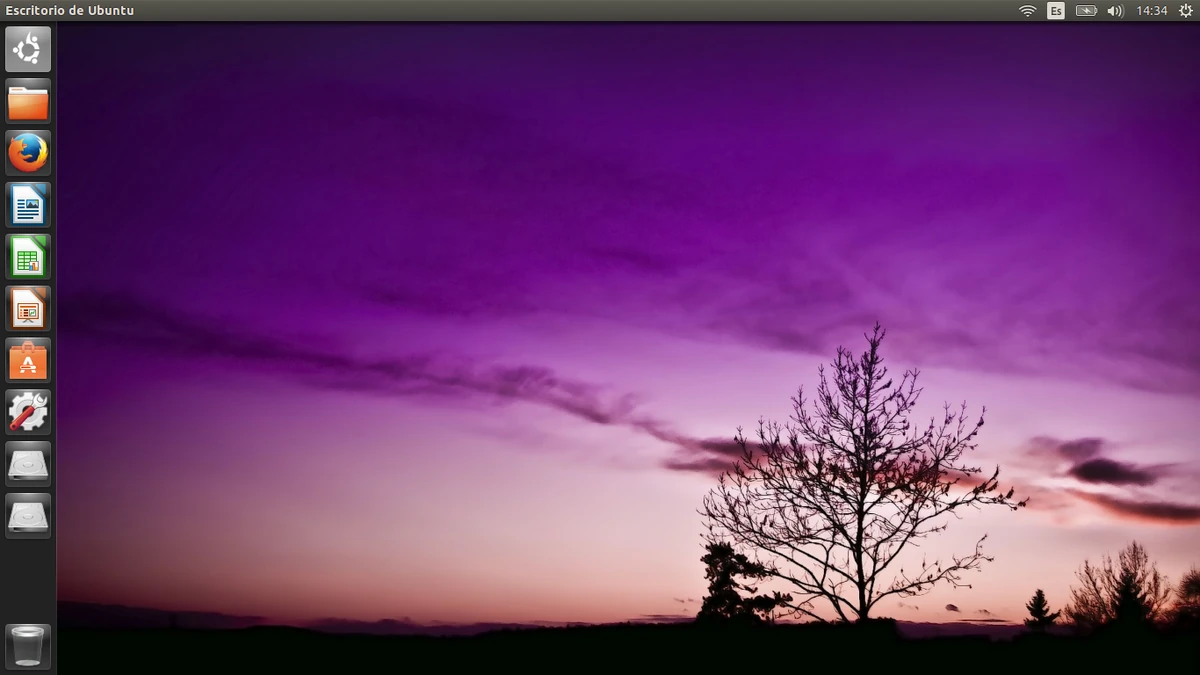This screenshot has width=1200, height=675.
Task: Open the Wi-Fi network indicator menu
Action: click(1027, 10)
